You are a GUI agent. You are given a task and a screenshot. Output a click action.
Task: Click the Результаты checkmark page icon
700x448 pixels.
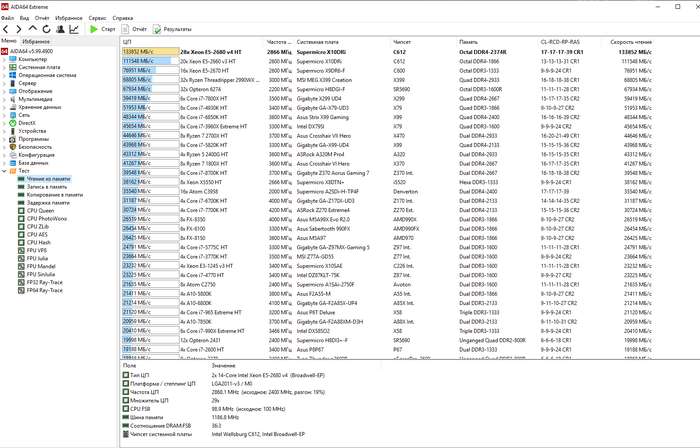pos(157,29)
